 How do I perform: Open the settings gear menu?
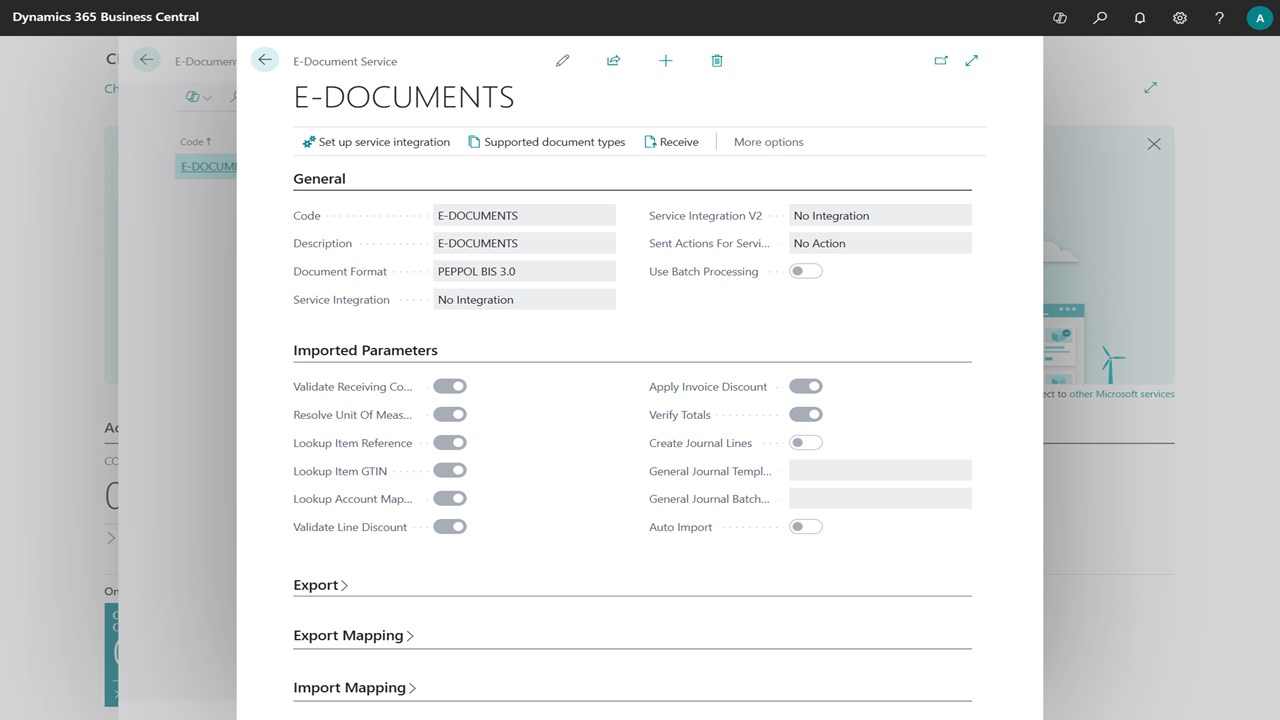1180,18
